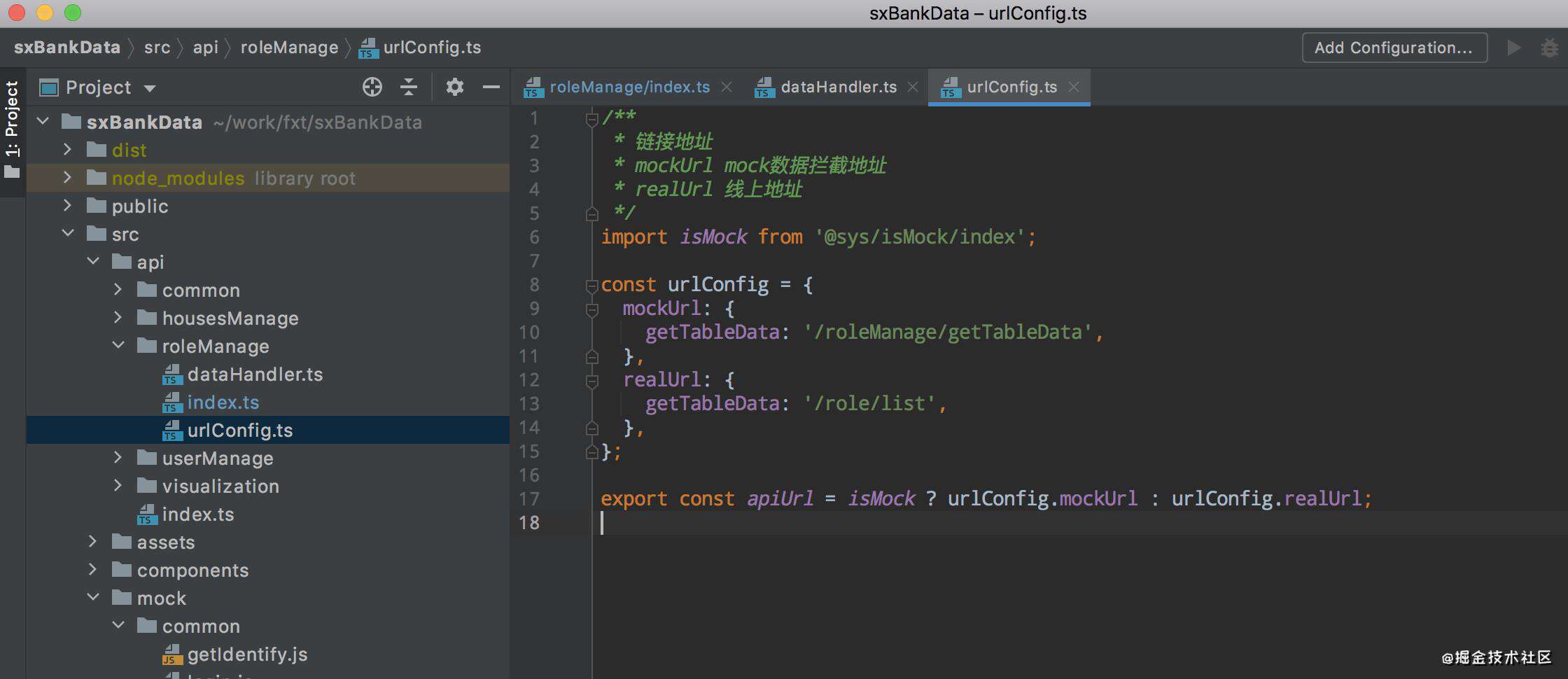Image resolution: width=1568 pixels, height=679 pixels.
Task: Click the urlConfig.ts file icon in breadcrumb
Action: pos(368,48)
